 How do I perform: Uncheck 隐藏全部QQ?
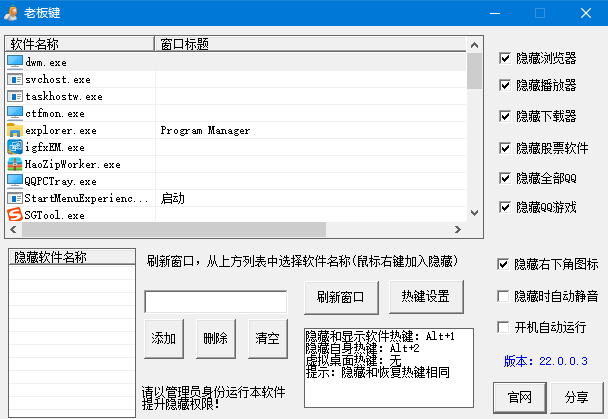pos(505,178)
